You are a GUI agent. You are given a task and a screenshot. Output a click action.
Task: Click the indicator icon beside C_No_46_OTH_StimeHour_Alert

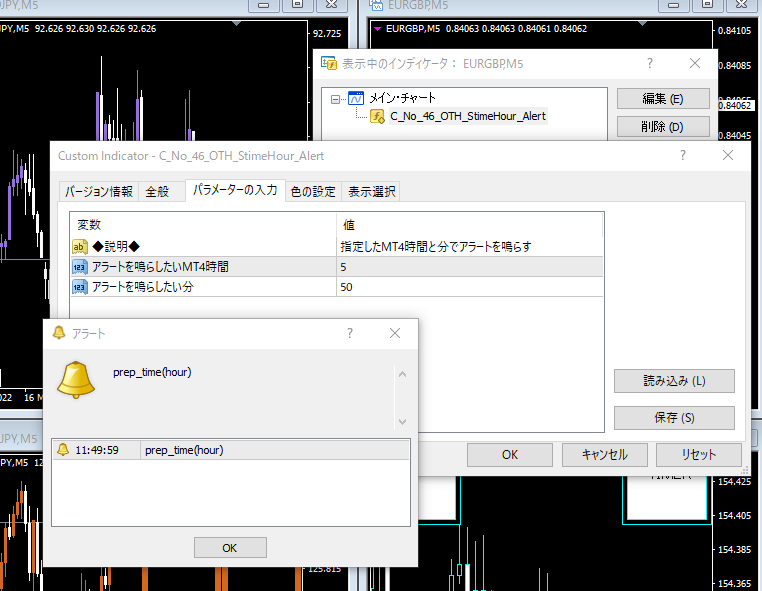pyautogui.click(x=377, y=117)
